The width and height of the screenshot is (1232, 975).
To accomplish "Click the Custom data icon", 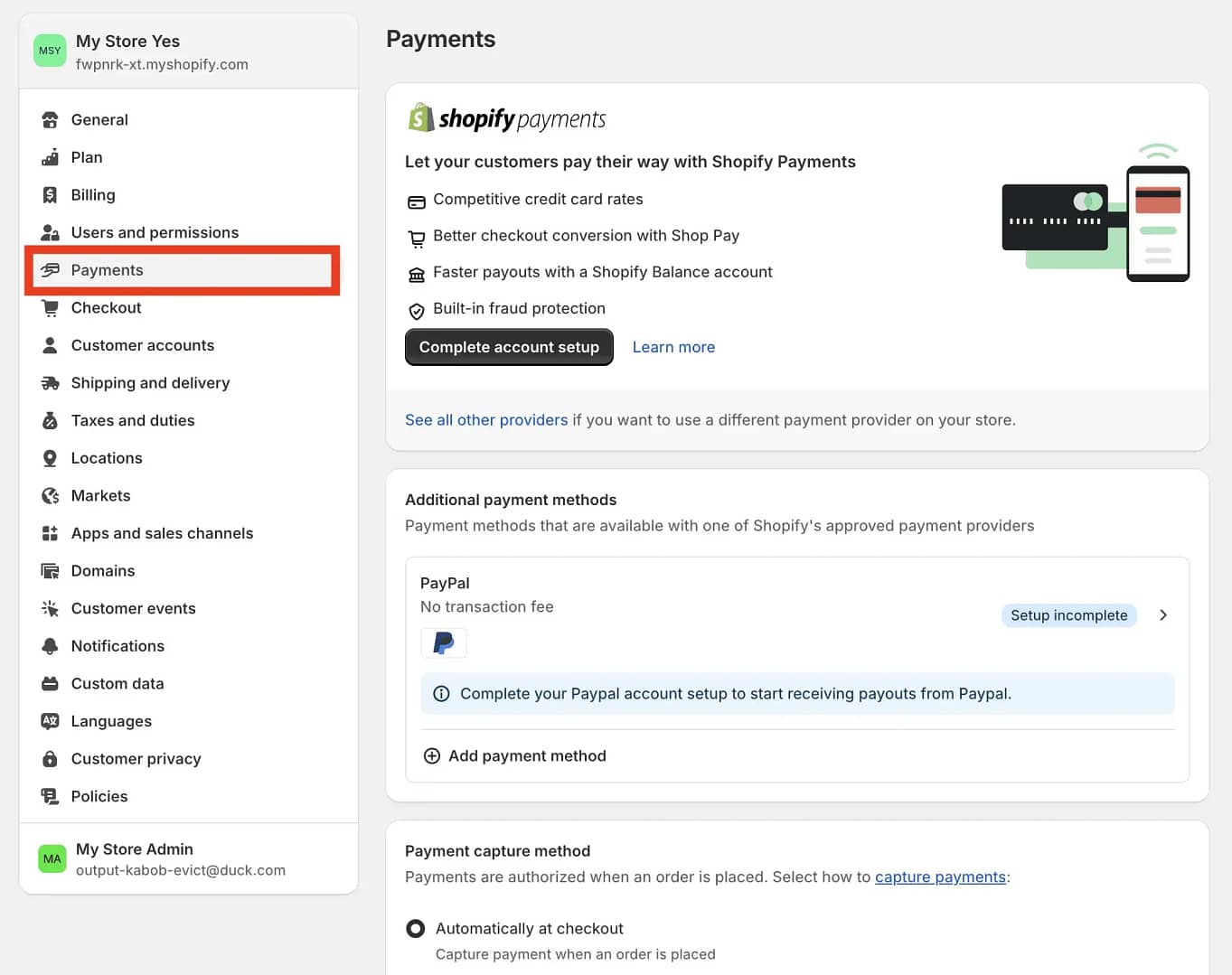I will pyautogui.click(x=50, y=684).
